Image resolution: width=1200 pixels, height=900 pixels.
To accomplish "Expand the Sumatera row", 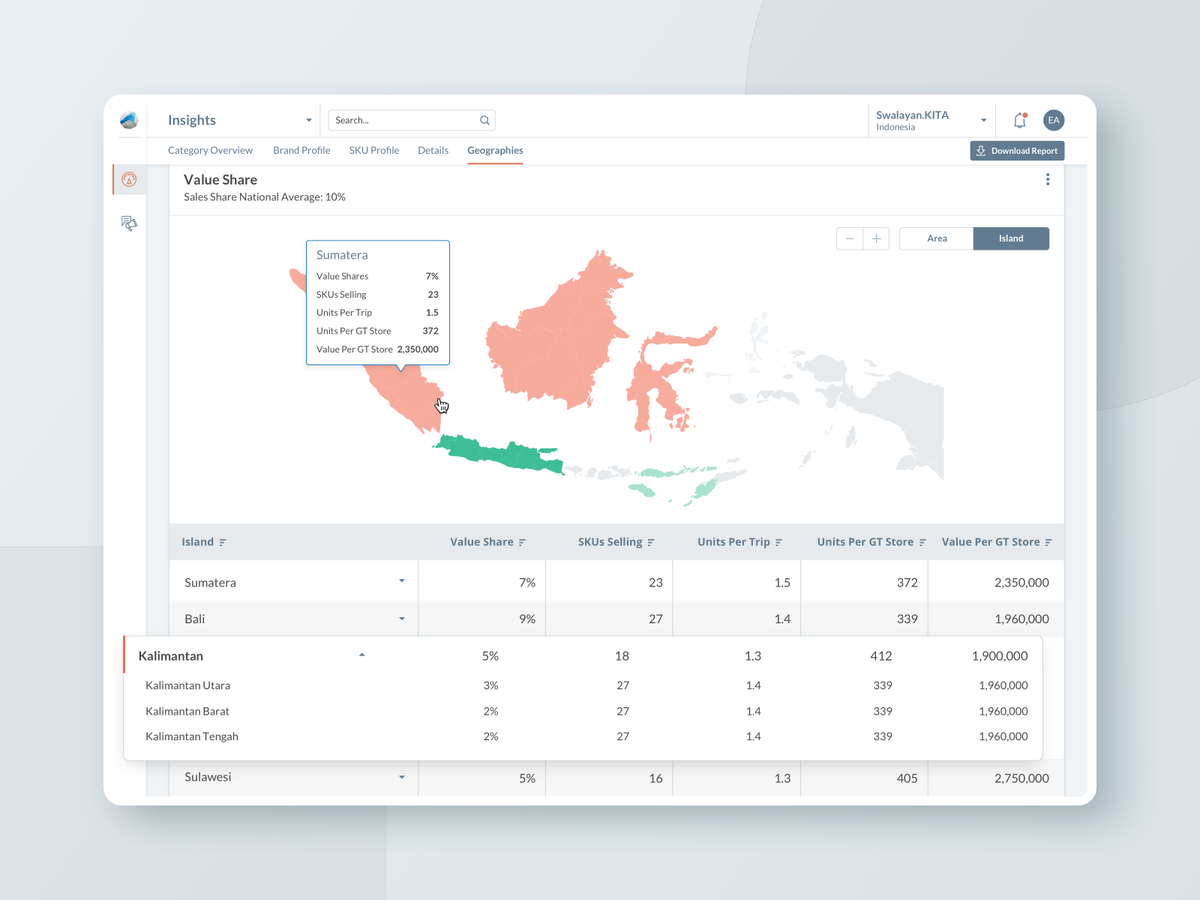I will 402,581.
